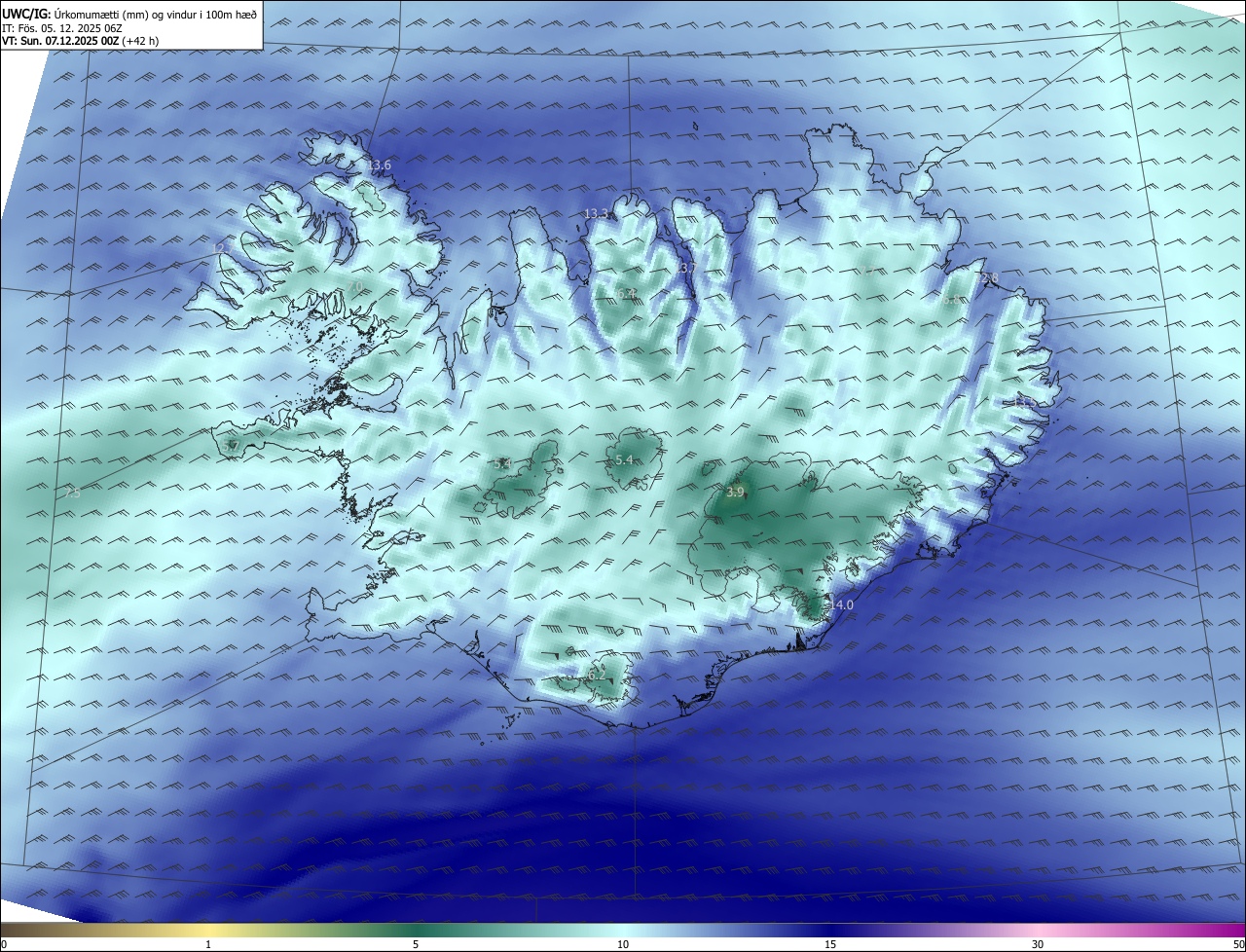This screenshot has height=952, width=1246.
Task: Click the 7.5 value label on the map
Action: tap(72, 494)
